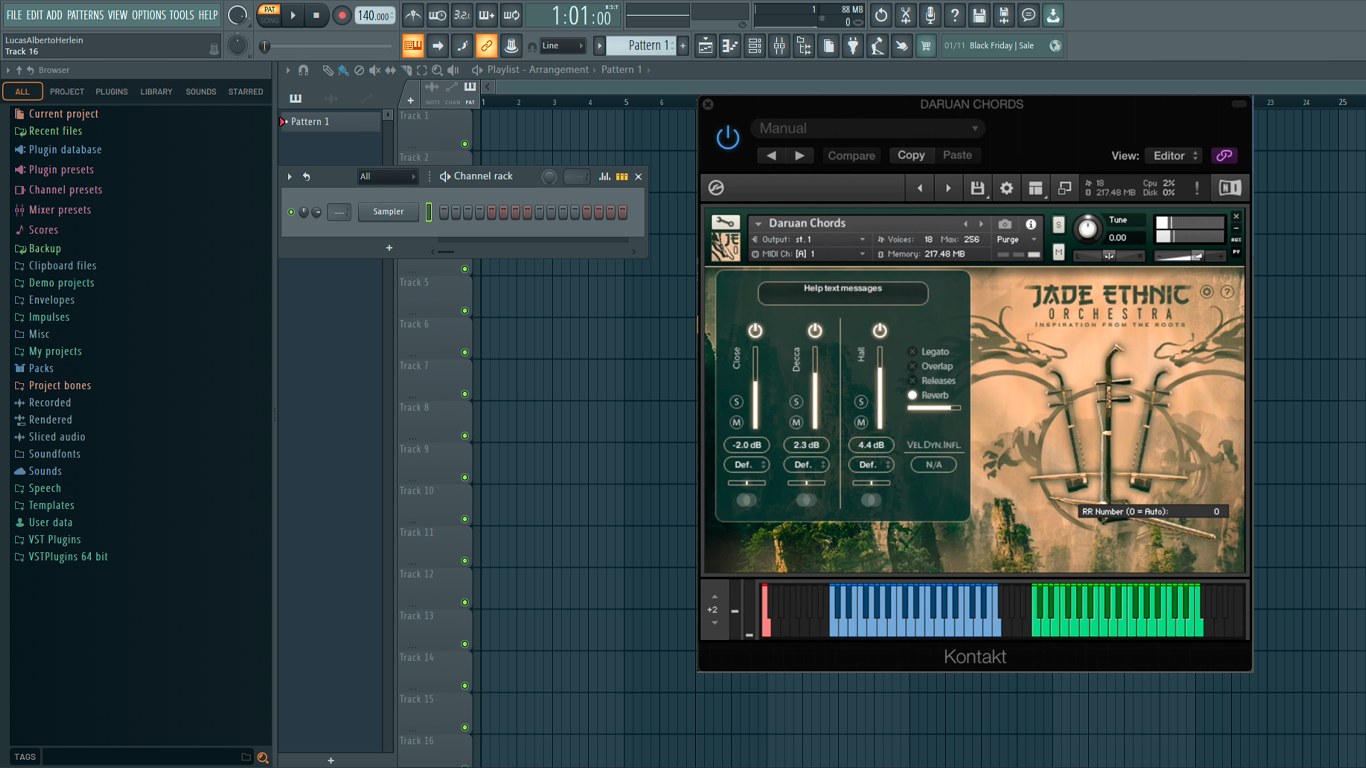Select the playlist draw pencil tool
The image size is (1366, 768).
327,70
